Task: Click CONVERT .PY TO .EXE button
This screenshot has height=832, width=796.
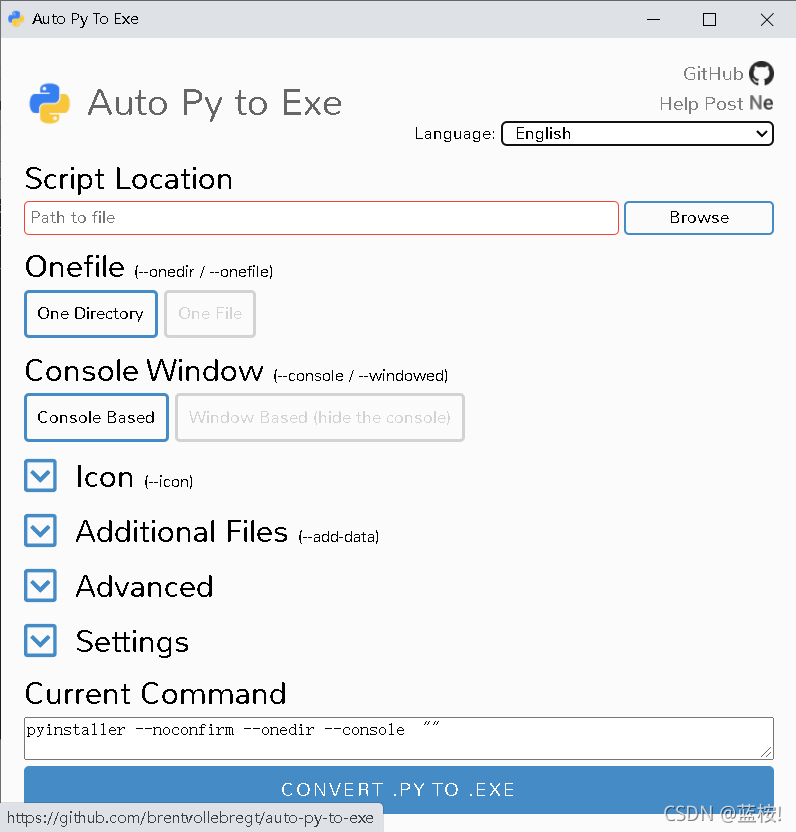Action: pos(399,790)
